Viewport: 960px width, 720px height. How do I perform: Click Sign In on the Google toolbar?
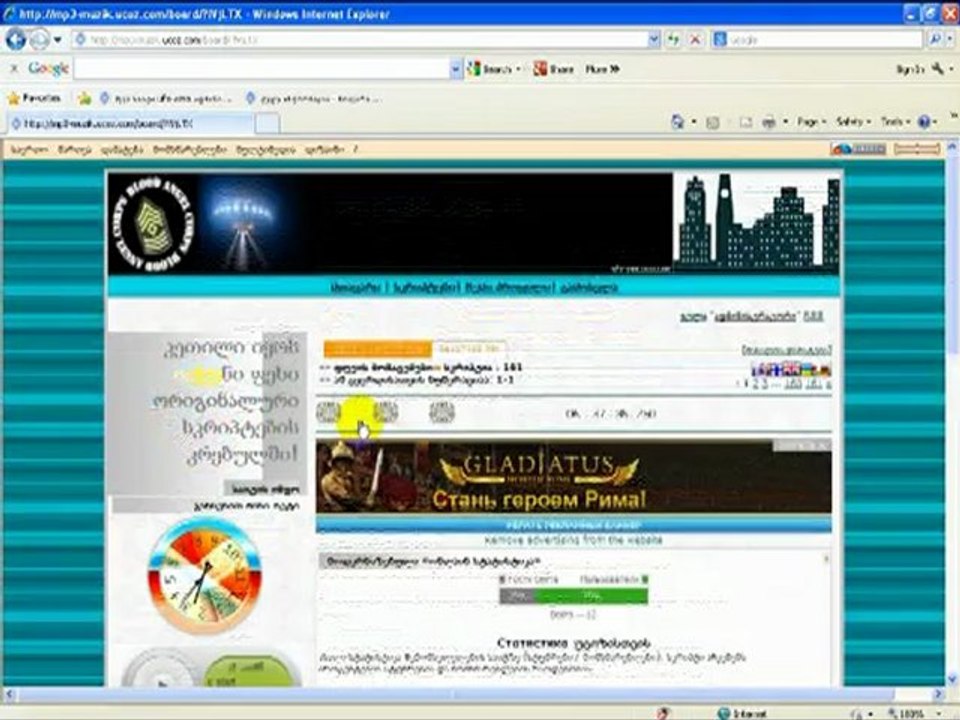click(910, 69)
